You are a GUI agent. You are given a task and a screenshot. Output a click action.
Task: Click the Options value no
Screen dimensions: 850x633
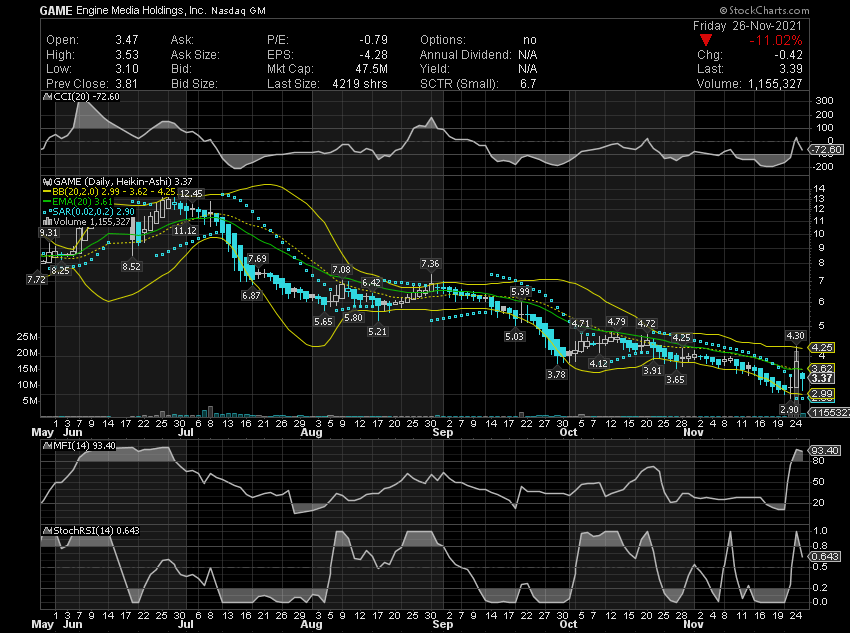[x=530, y=40]
